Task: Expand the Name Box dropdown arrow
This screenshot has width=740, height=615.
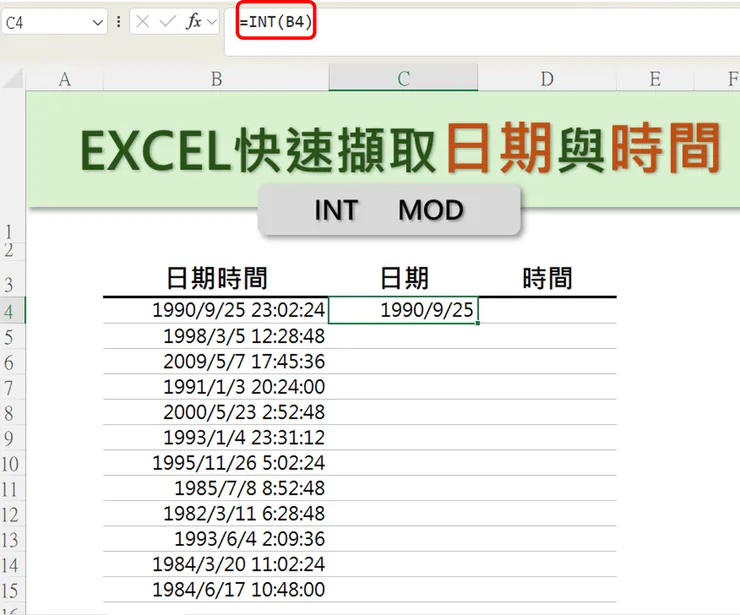Action: coord(98,22)
